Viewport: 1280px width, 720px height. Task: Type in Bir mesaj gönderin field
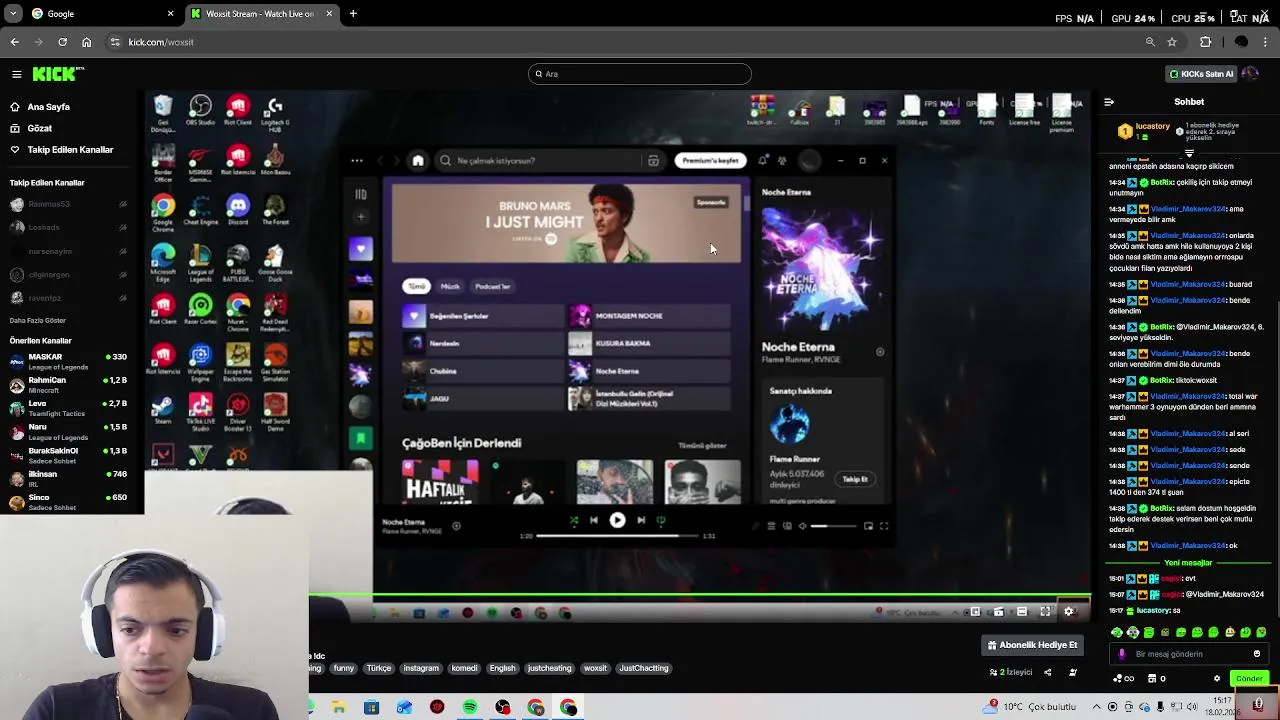tap(1188, 654)
